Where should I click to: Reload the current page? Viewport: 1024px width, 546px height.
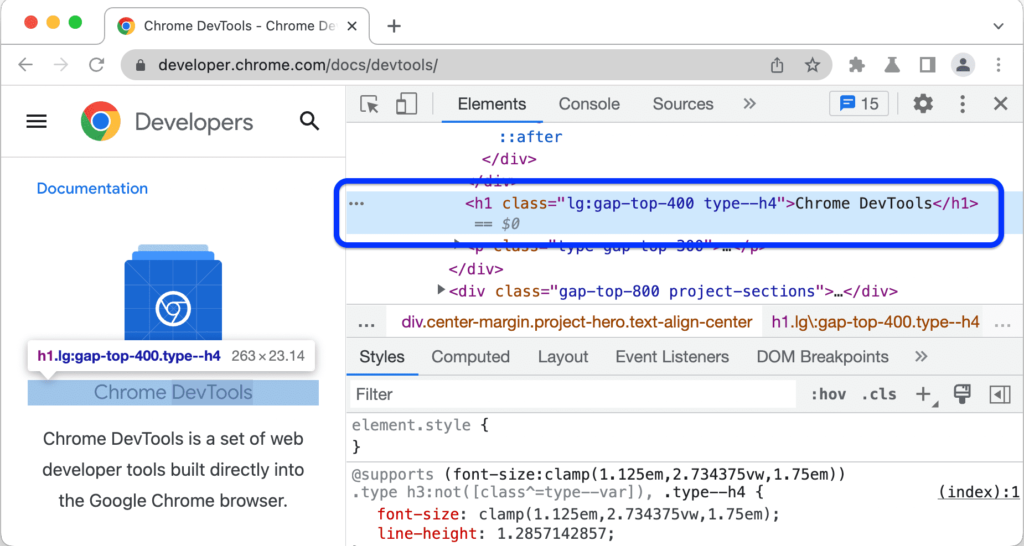click(x=97, y=65)
